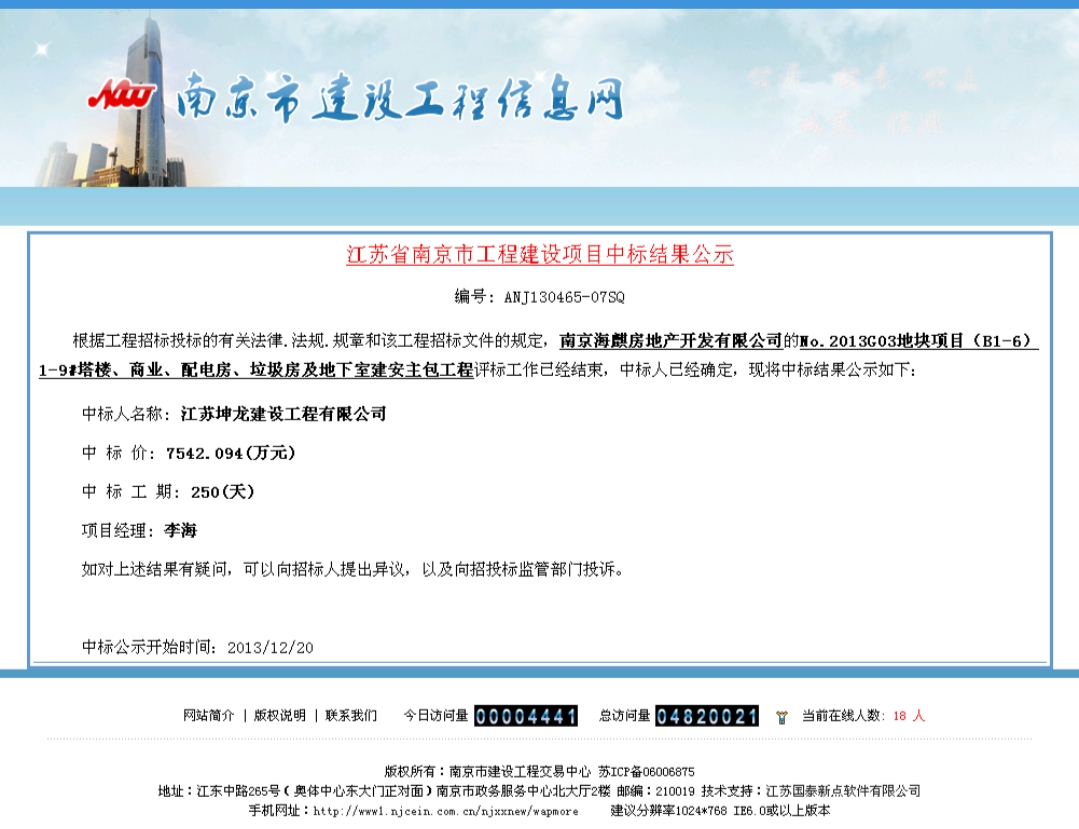Click the total visits counter 04820021
1079x829 pixels.
point(707,716)
